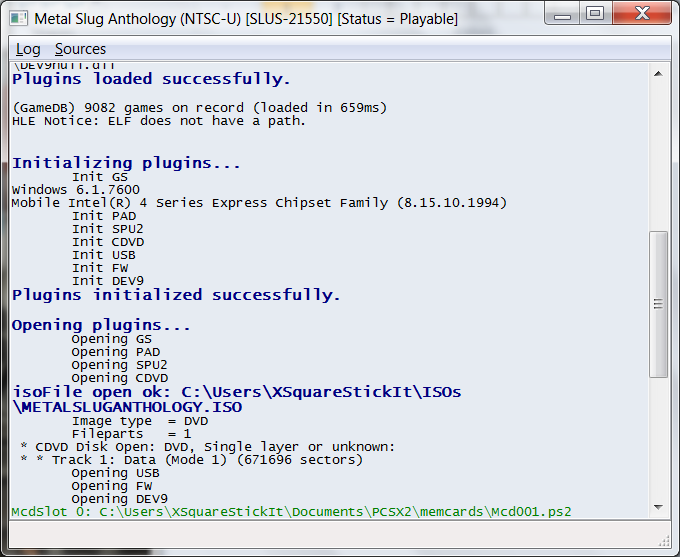Click the 'Opening GS' log line
This screenshot has width=680, height=557.
[x=111, y=339]
